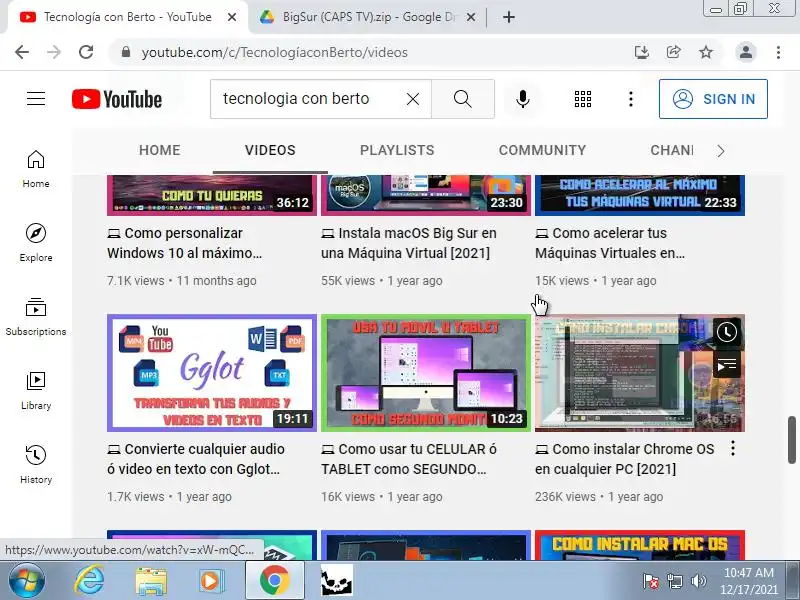Click the macOS Big Sur 23:30 thumbnail
800x600 pixels.
click(x=426, y=195)
